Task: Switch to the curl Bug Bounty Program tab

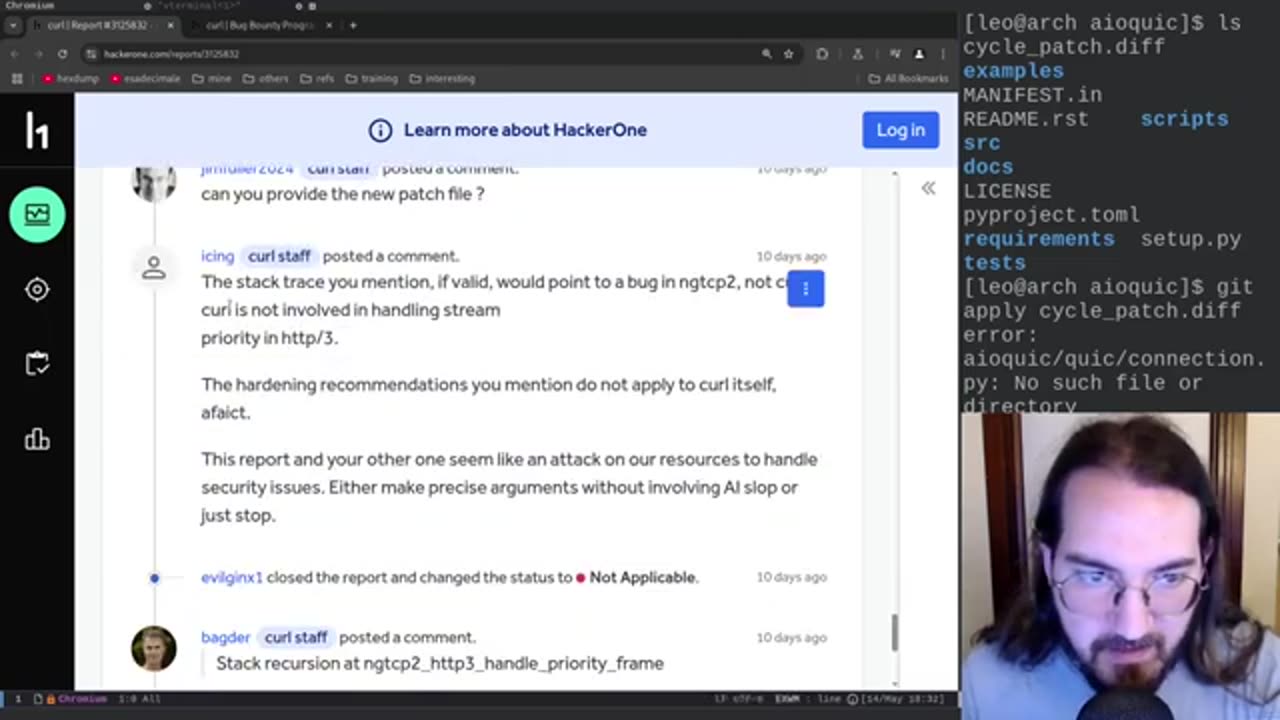Action: click(x=262, y=25)
